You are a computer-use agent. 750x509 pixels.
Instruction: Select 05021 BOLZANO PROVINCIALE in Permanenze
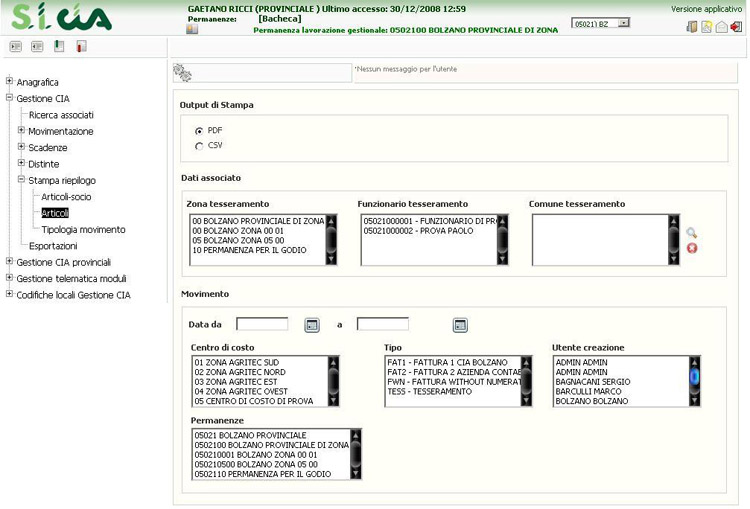click(250, 435)
